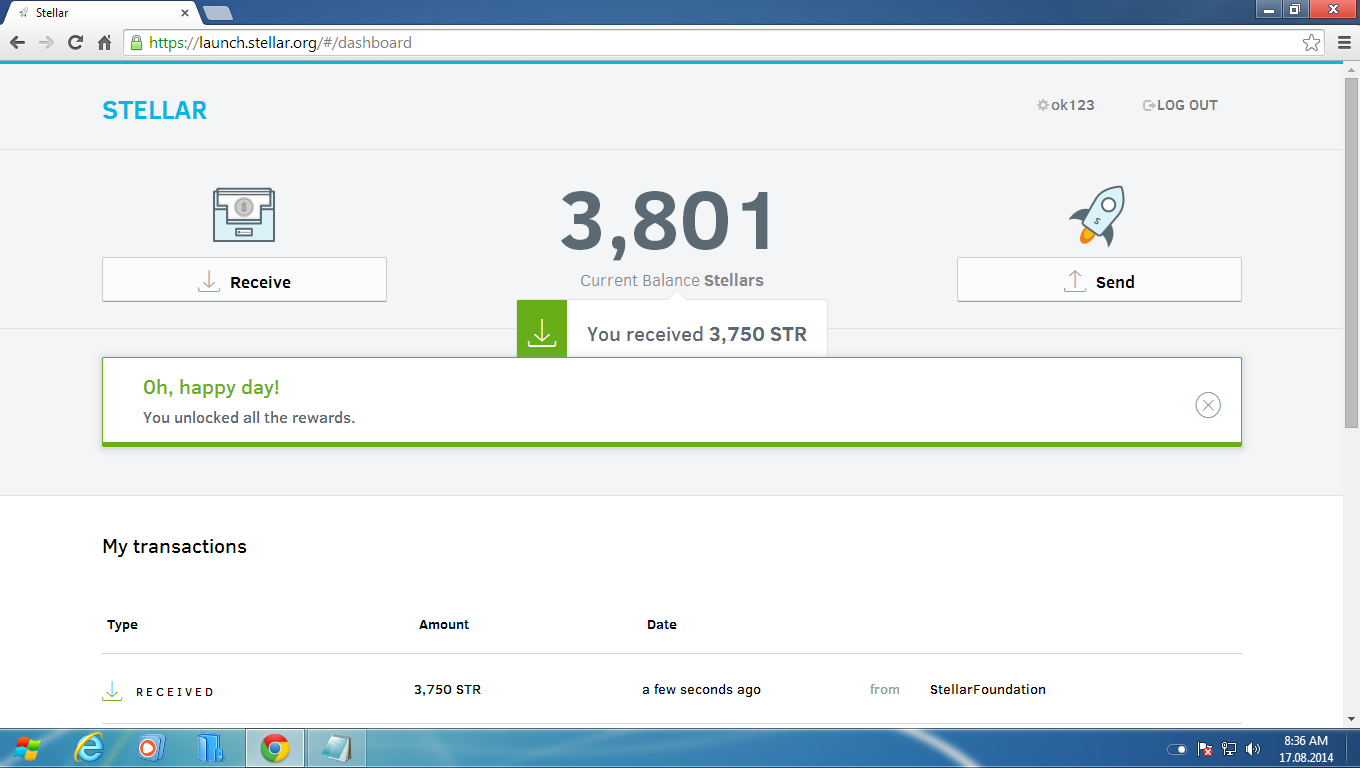Click the Action Center flag tray icon

[x=1206, y=749]
